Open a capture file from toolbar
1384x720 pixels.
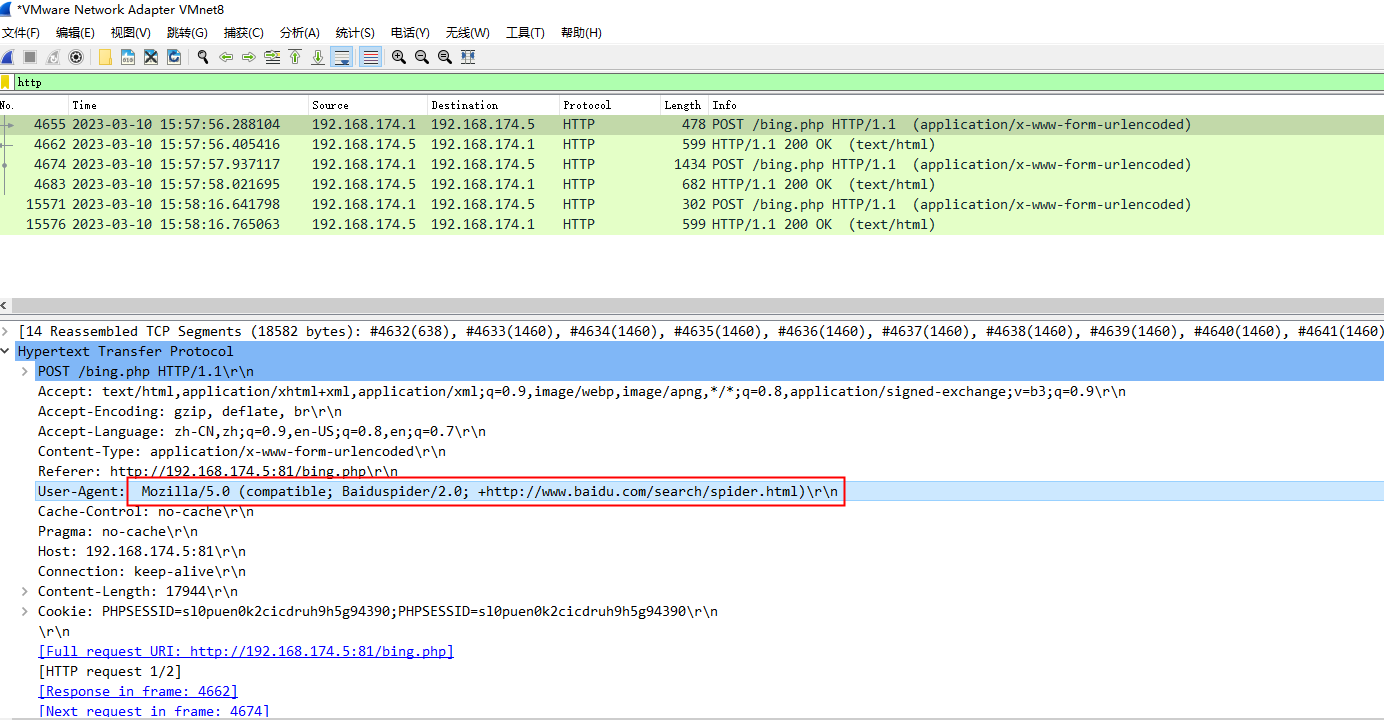[x=105, y=57]
